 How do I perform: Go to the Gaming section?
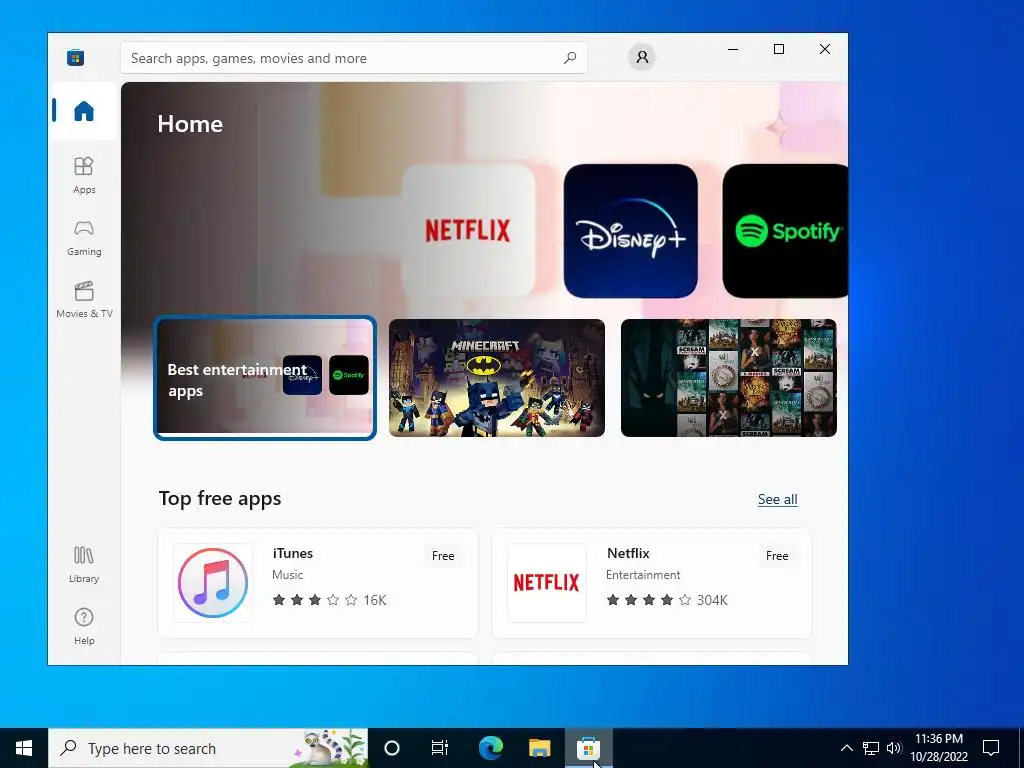pos(84,237)
